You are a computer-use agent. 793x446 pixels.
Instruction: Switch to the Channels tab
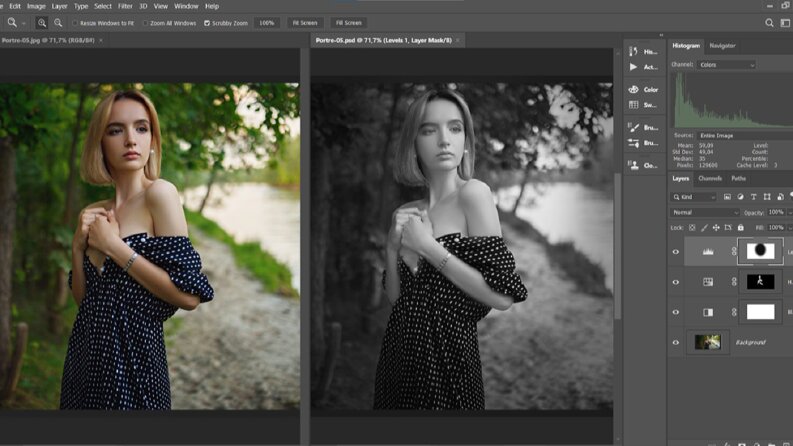710,179
